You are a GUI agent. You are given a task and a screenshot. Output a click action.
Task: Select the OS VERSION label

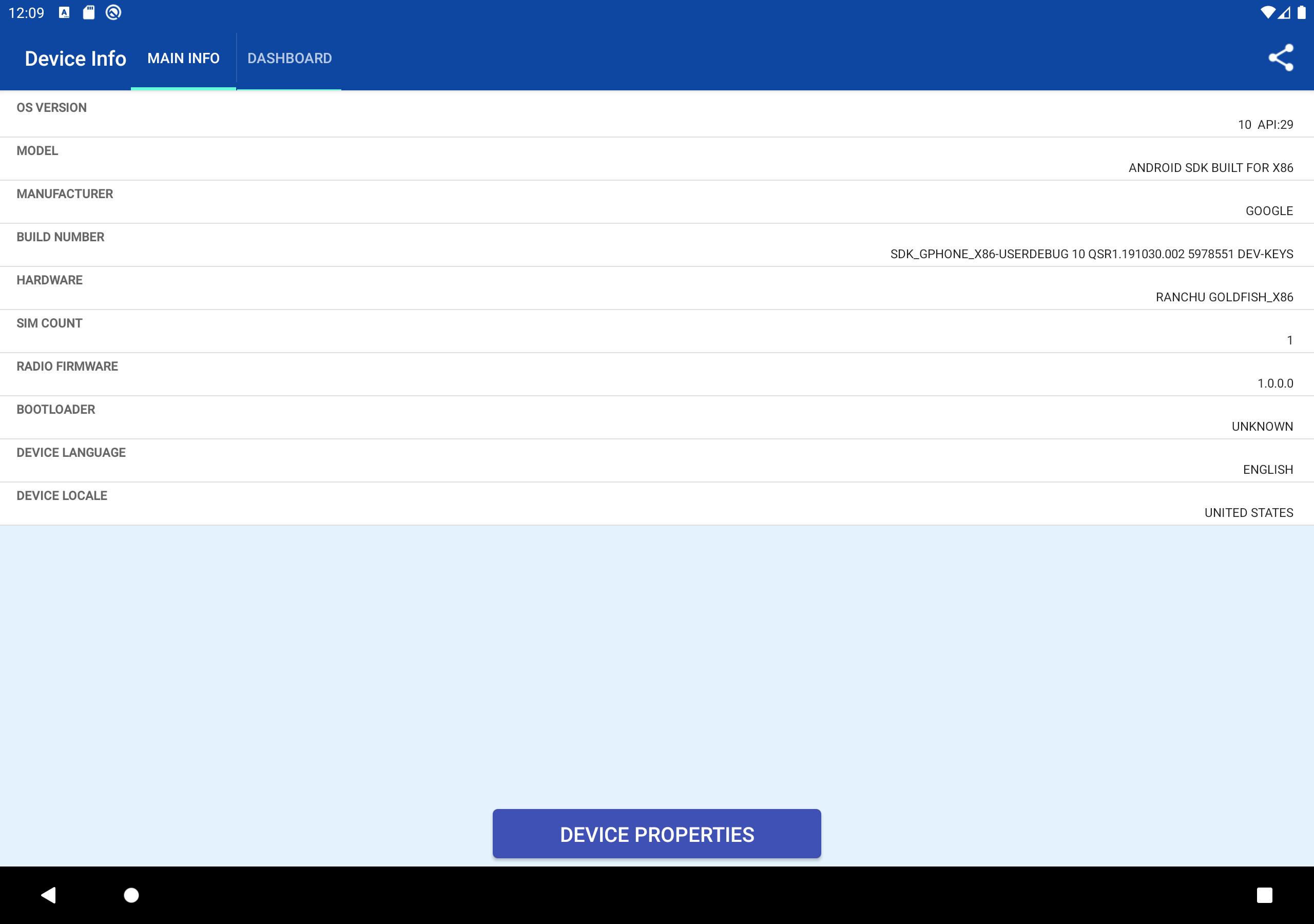coord(51,108)
